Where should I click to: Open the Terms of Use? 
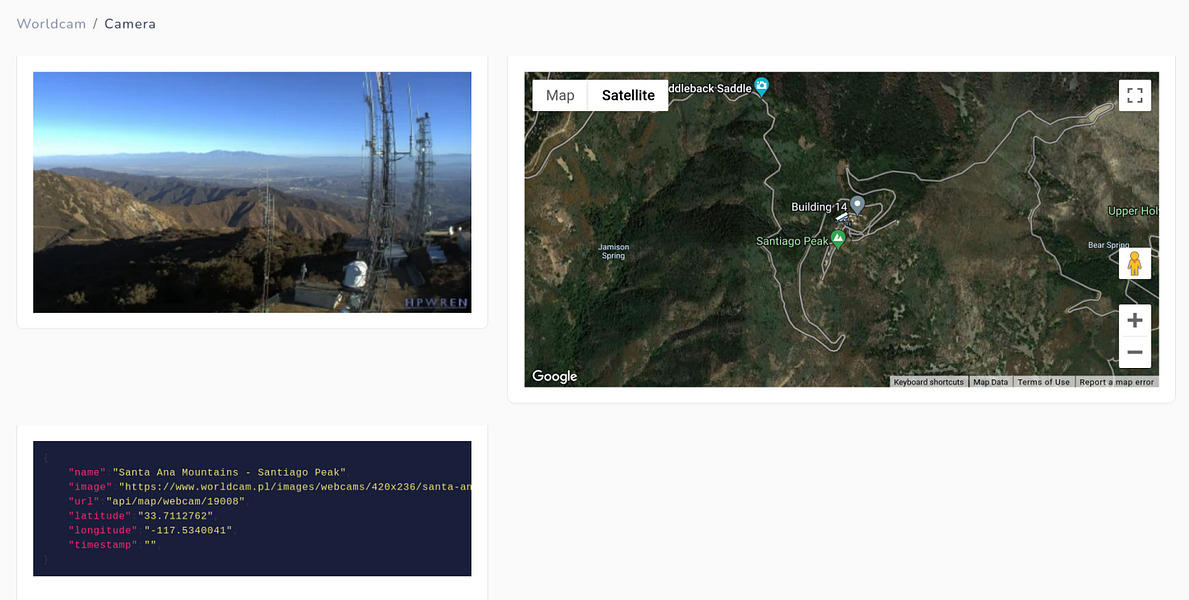tap(1044, 382)
